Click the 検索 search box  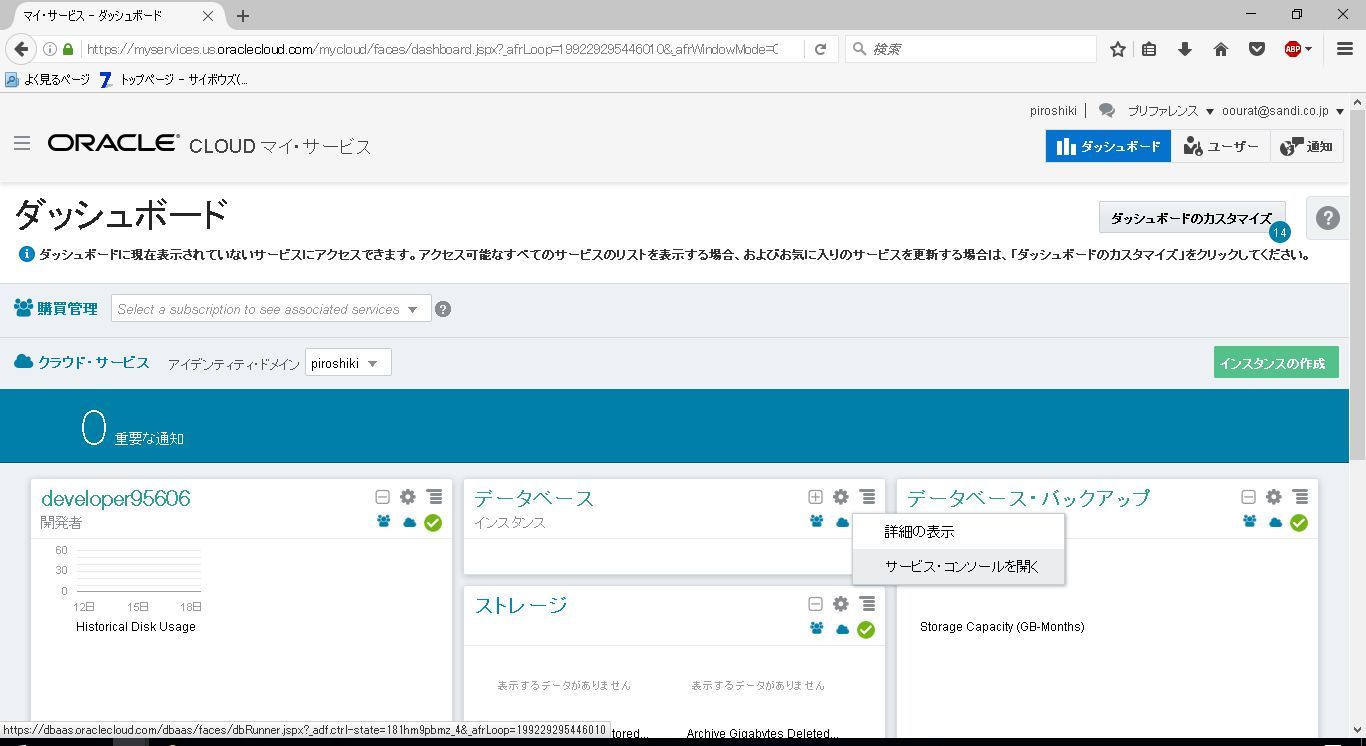point(970,49)
